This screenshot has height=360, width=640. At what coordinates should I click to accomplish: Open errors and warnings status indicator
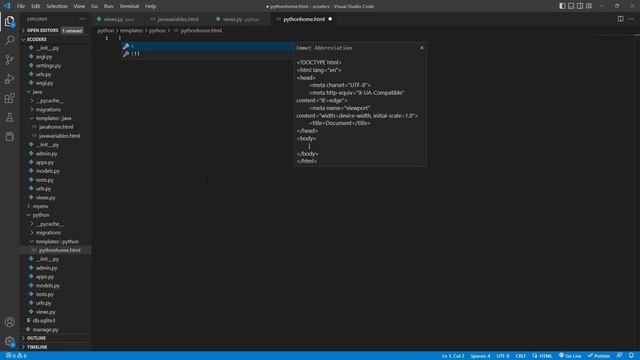[x=16, y=356]
